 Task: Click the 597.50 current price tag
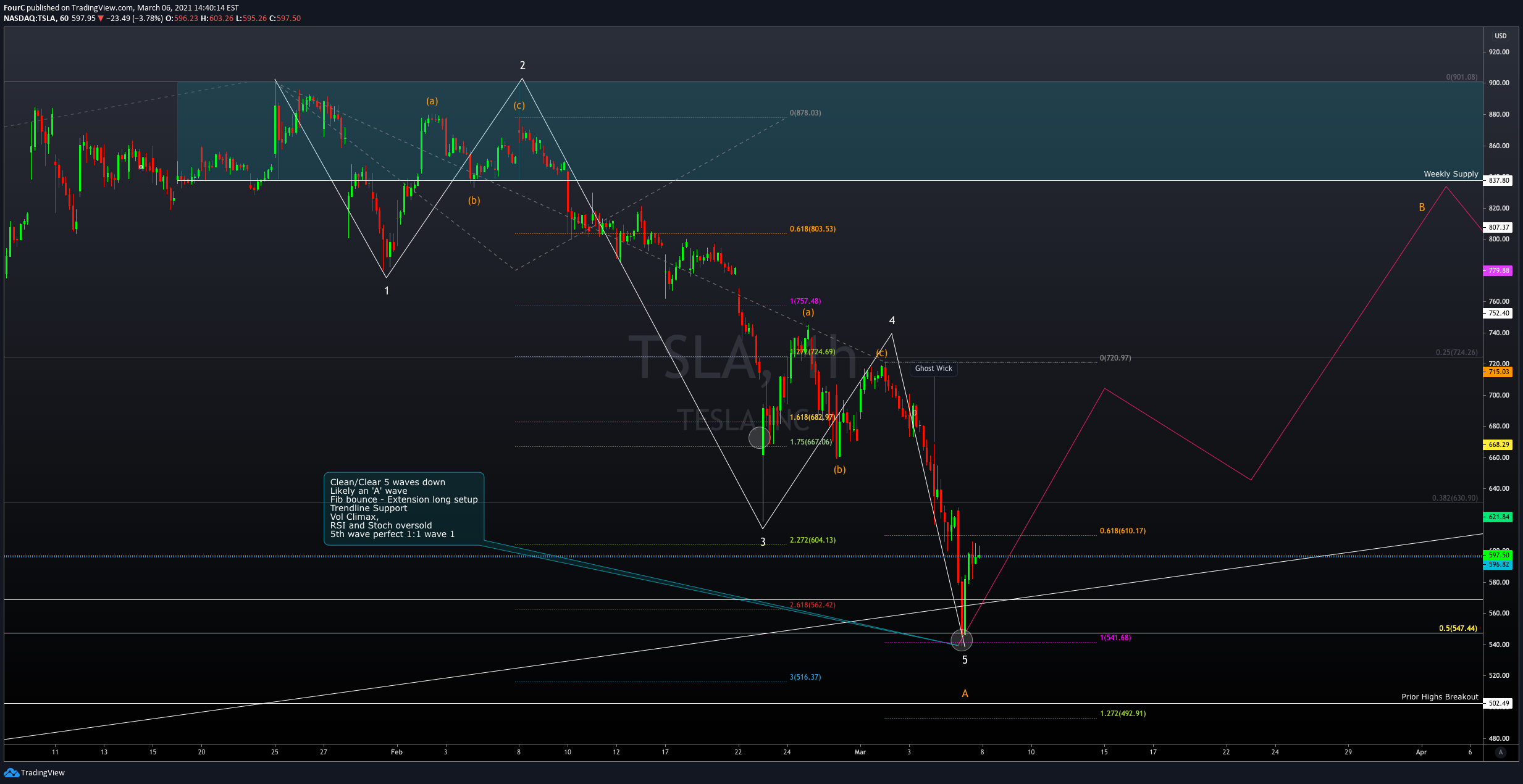(x=1498, y=555)
